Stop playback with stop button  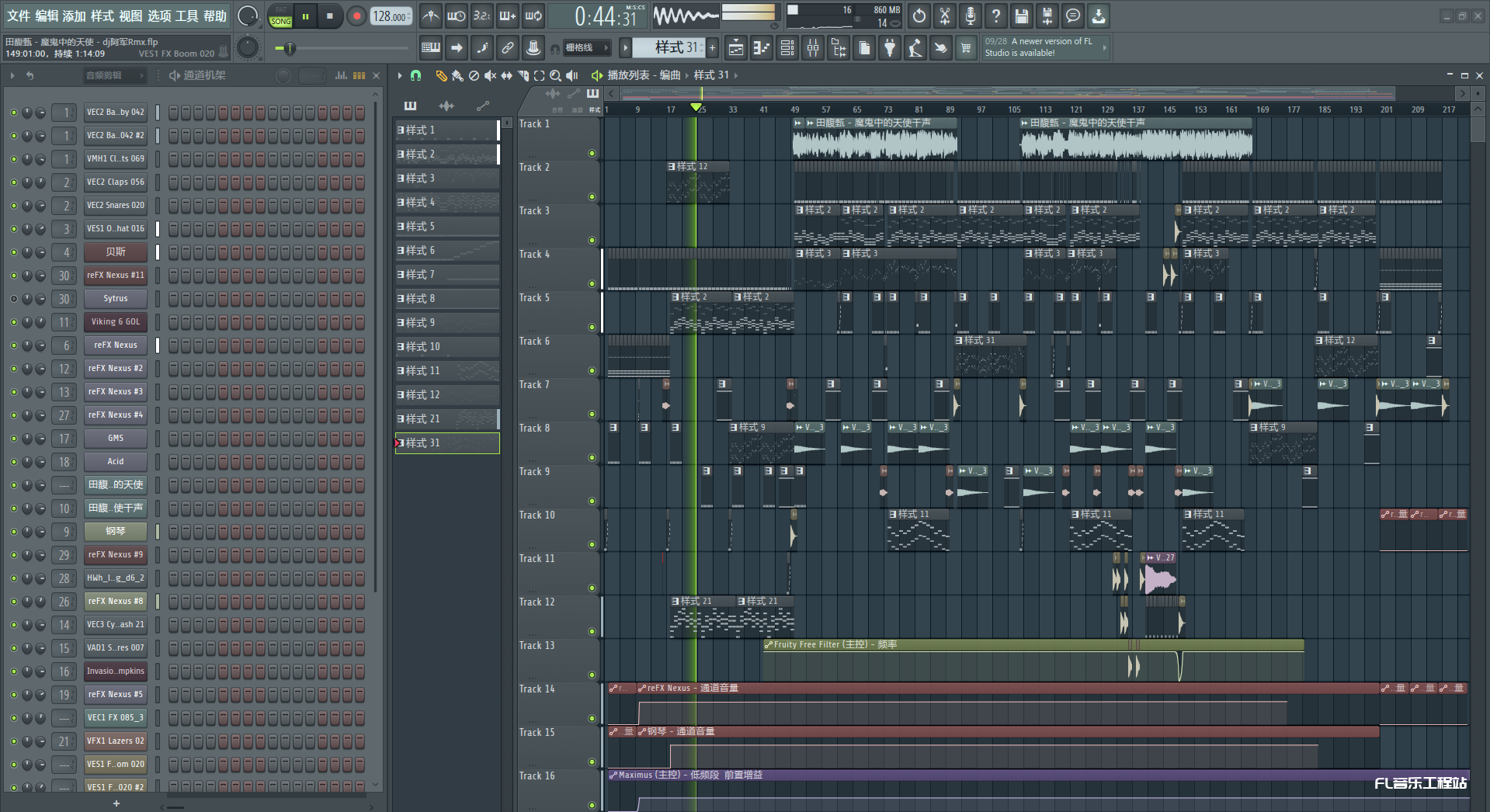pyautogui.click(x=329, y=16)
